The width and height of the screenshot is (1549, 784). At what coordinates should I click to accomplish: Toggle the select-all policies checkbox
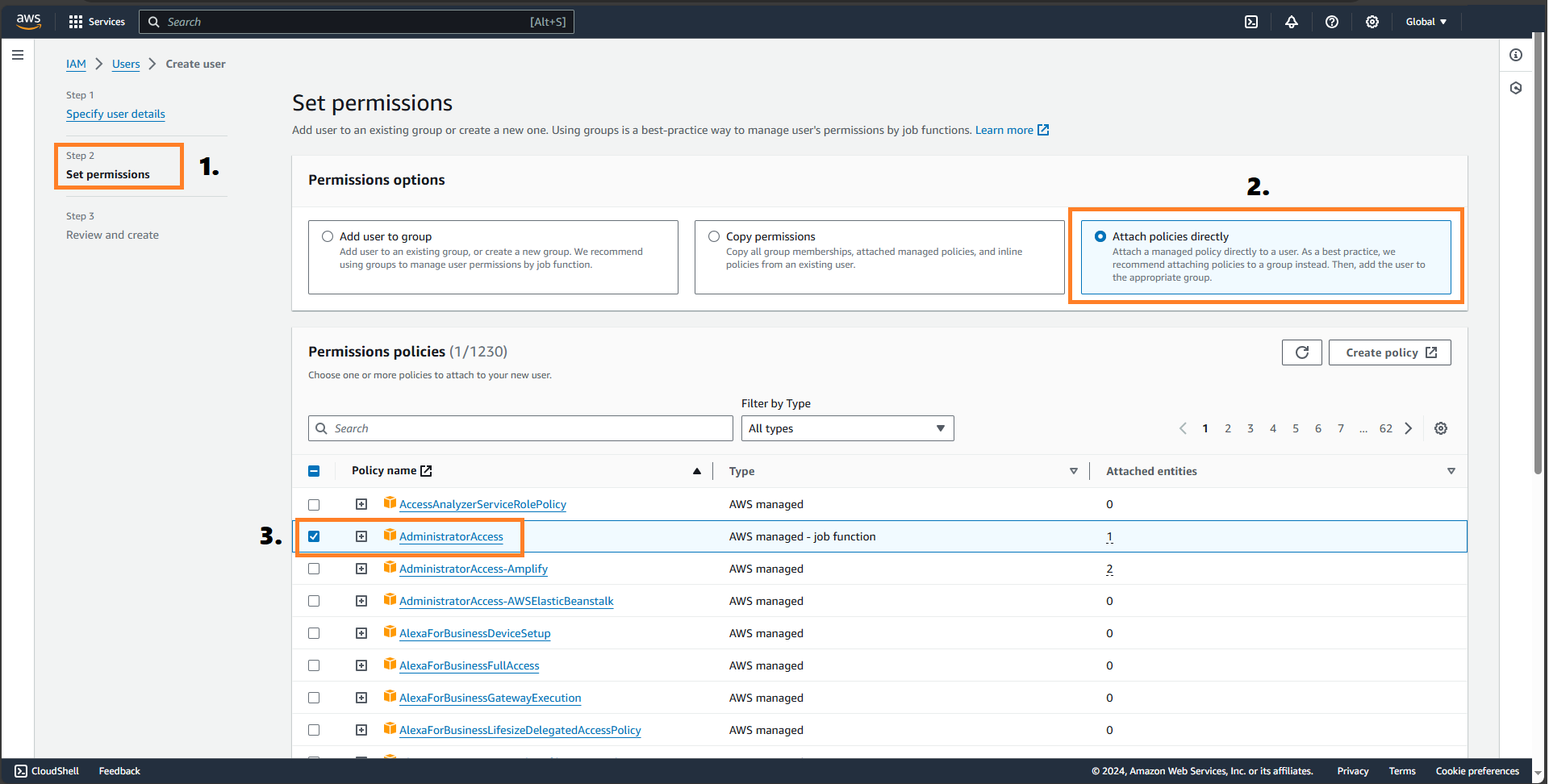click(314, 471)
